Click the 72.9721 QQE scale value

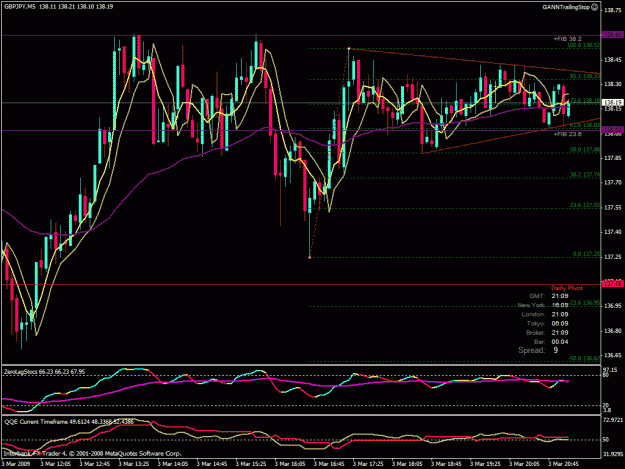[613, 420]
